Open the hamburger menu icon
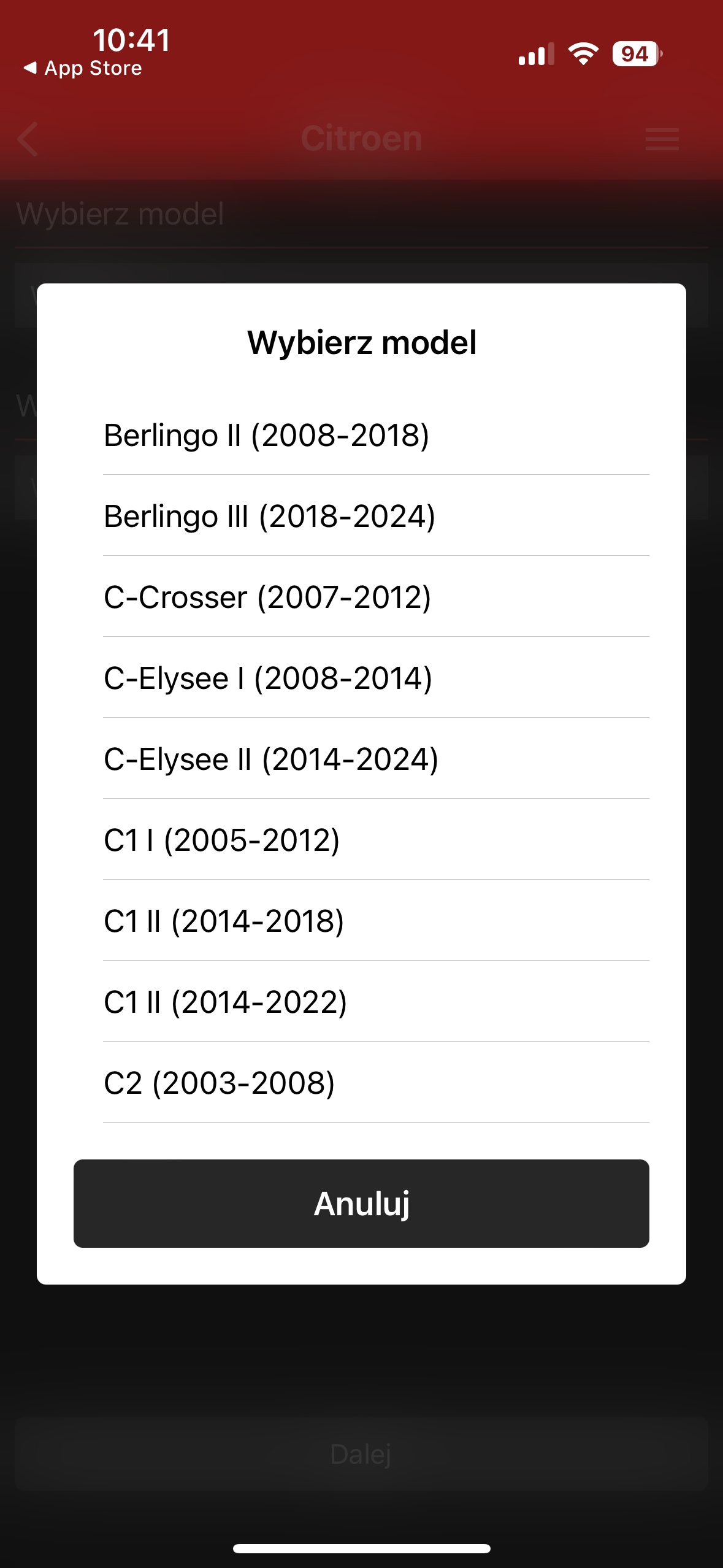The width and height of the screenshot is (723, 1568). [x=662, y=139]
